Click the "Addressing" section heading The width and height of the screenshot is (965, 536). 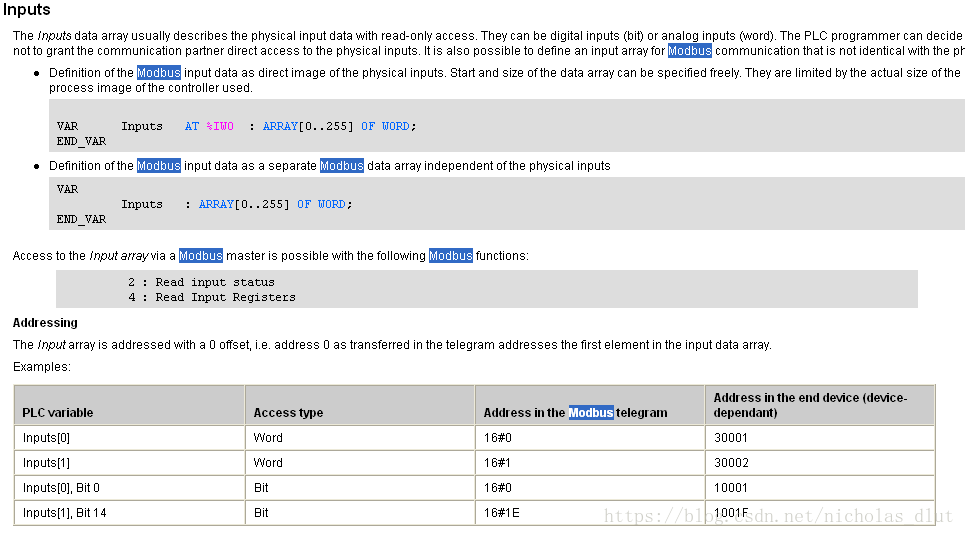pyautogui.click(x=45, y=323)
